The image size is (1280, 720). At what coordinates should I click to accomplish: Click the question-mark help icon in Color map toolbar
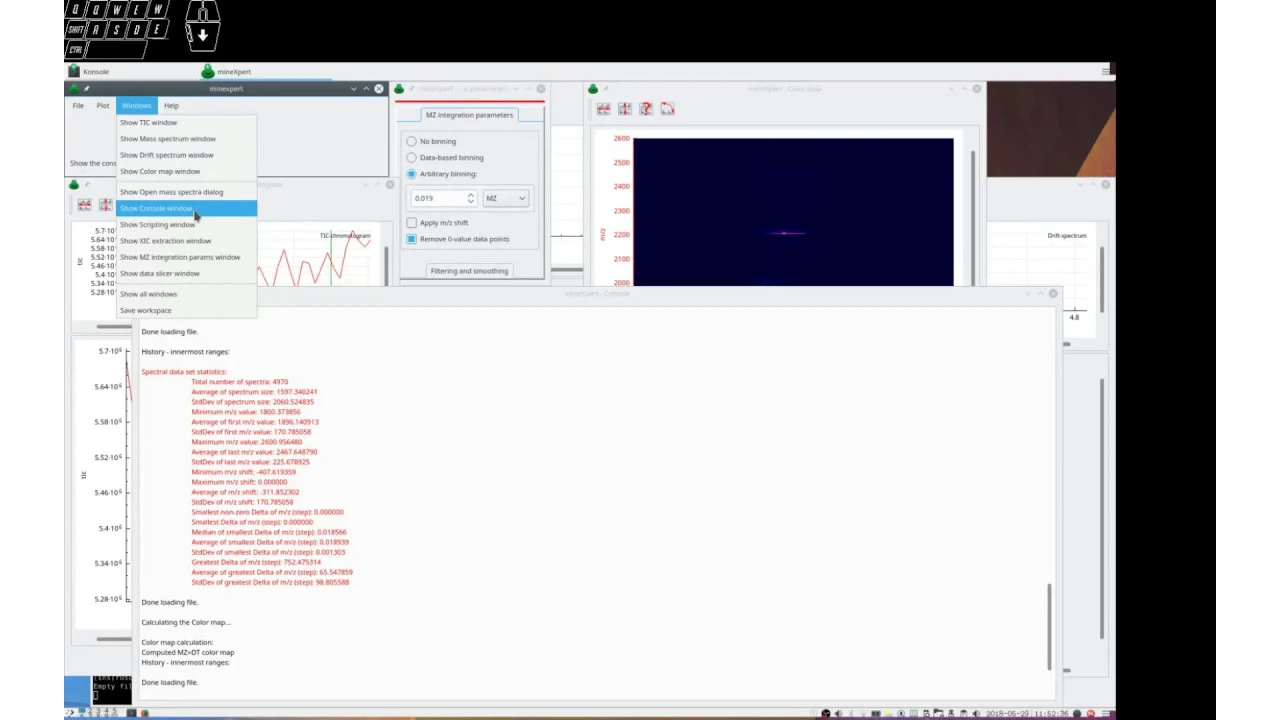646,109
